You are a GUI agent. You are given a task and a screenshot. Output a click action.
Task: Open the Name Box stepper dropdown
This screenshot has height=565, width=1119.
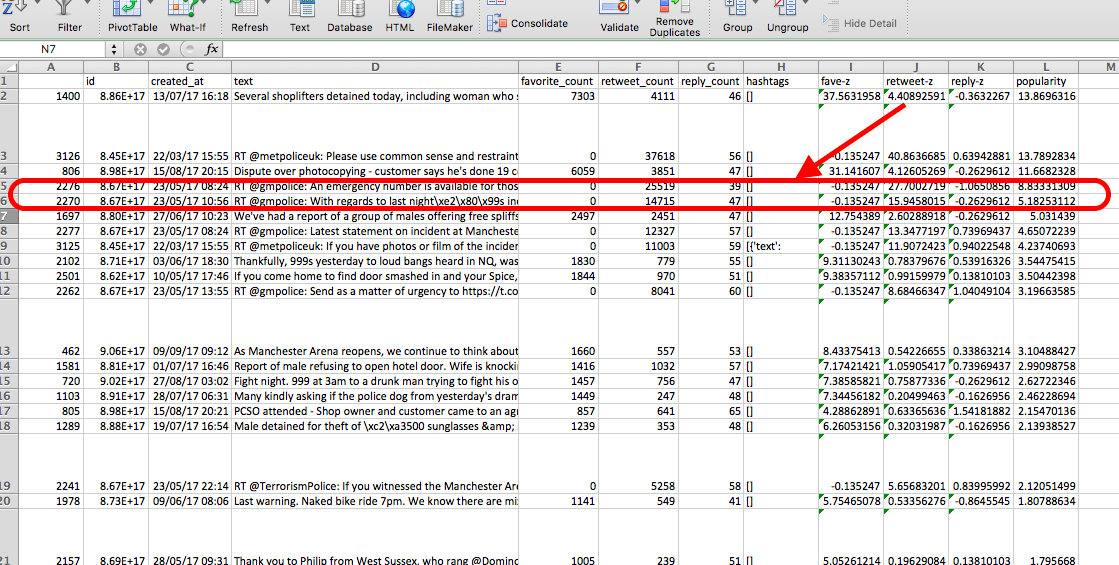(x=112, y=49)
